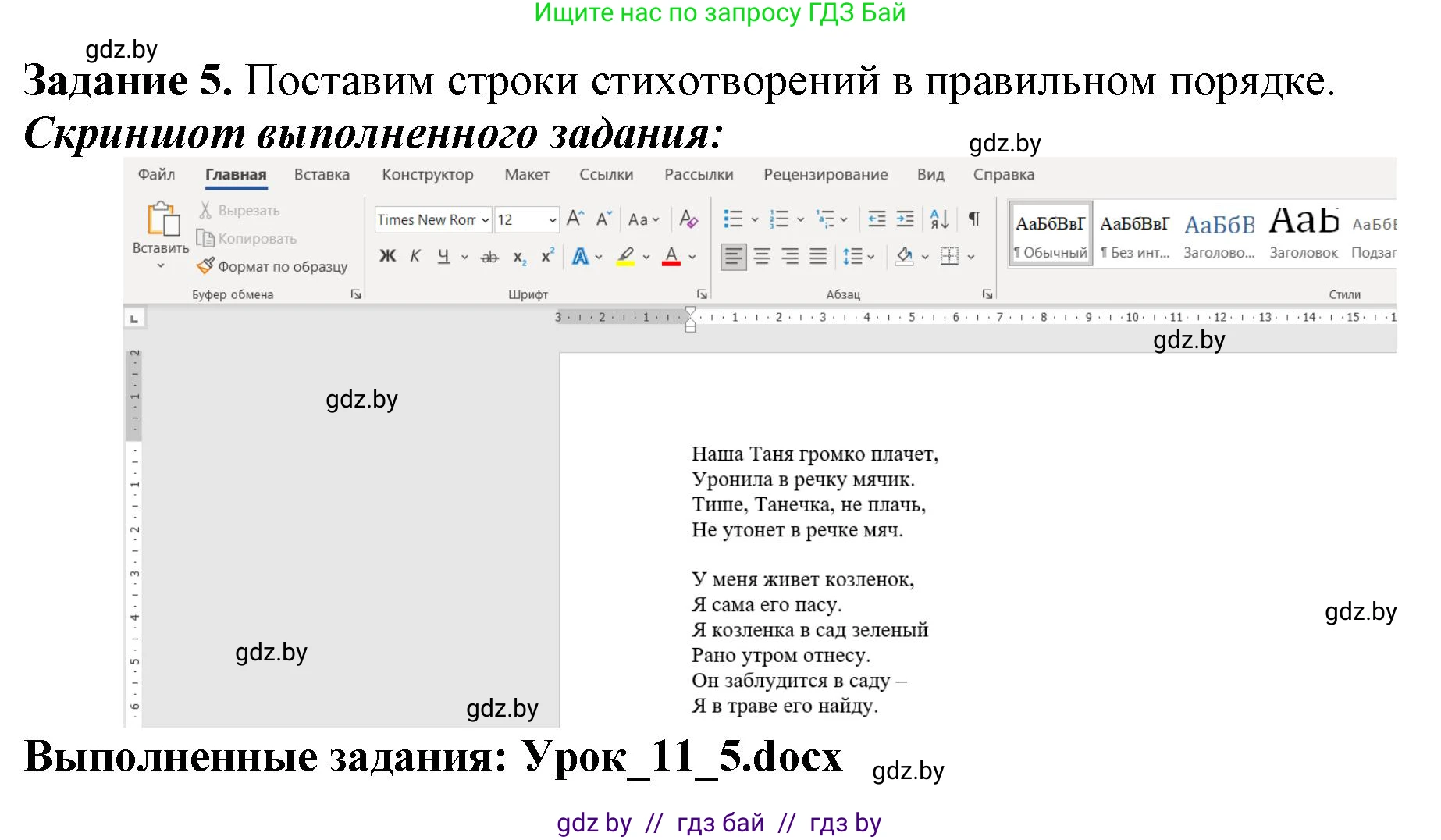This screenshot has height=840, width=1441.
Task: Apply bold formatting with the Ж icon
Action: [388, 256]
